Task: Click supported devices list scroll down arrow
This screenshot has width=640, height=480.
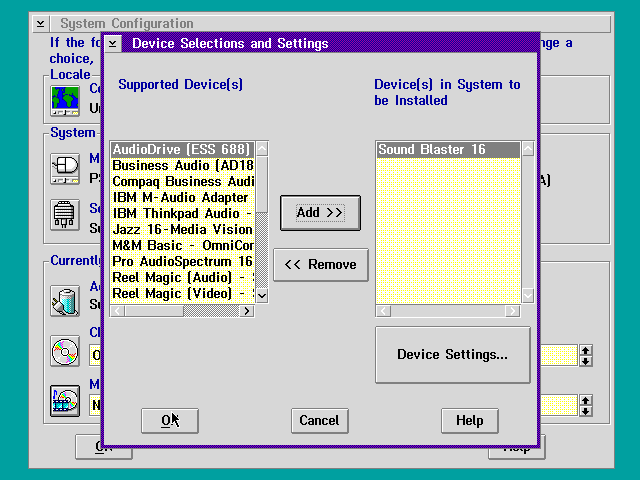Action: (262, 295)
